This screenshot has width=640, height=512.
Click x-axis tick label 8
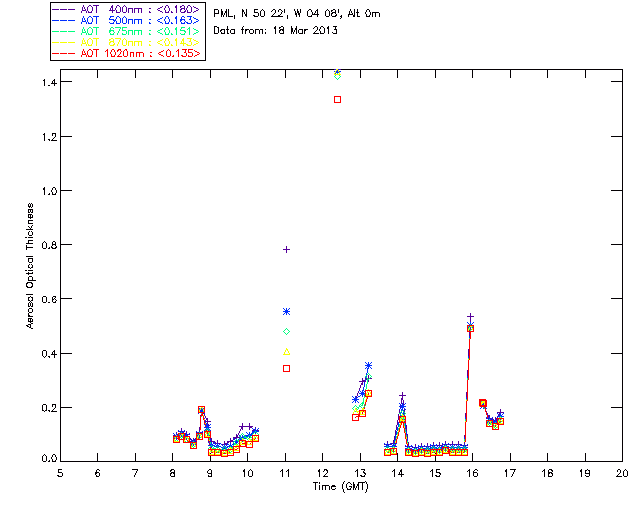[x=173, y=473]
